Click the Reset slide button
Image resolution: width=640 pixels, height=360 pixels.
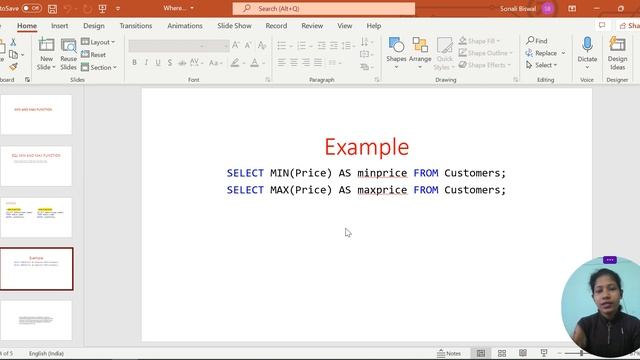coord(93,54)
